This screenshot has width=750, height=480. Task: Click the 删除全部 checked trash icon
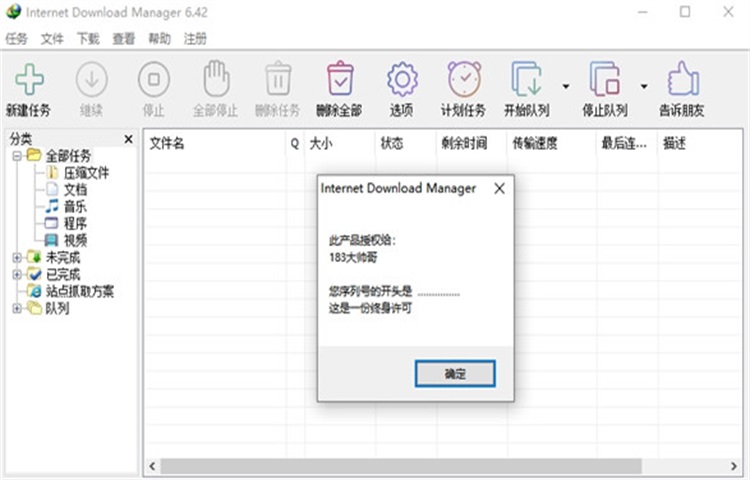pyautogui.click(x=340, y=79)
